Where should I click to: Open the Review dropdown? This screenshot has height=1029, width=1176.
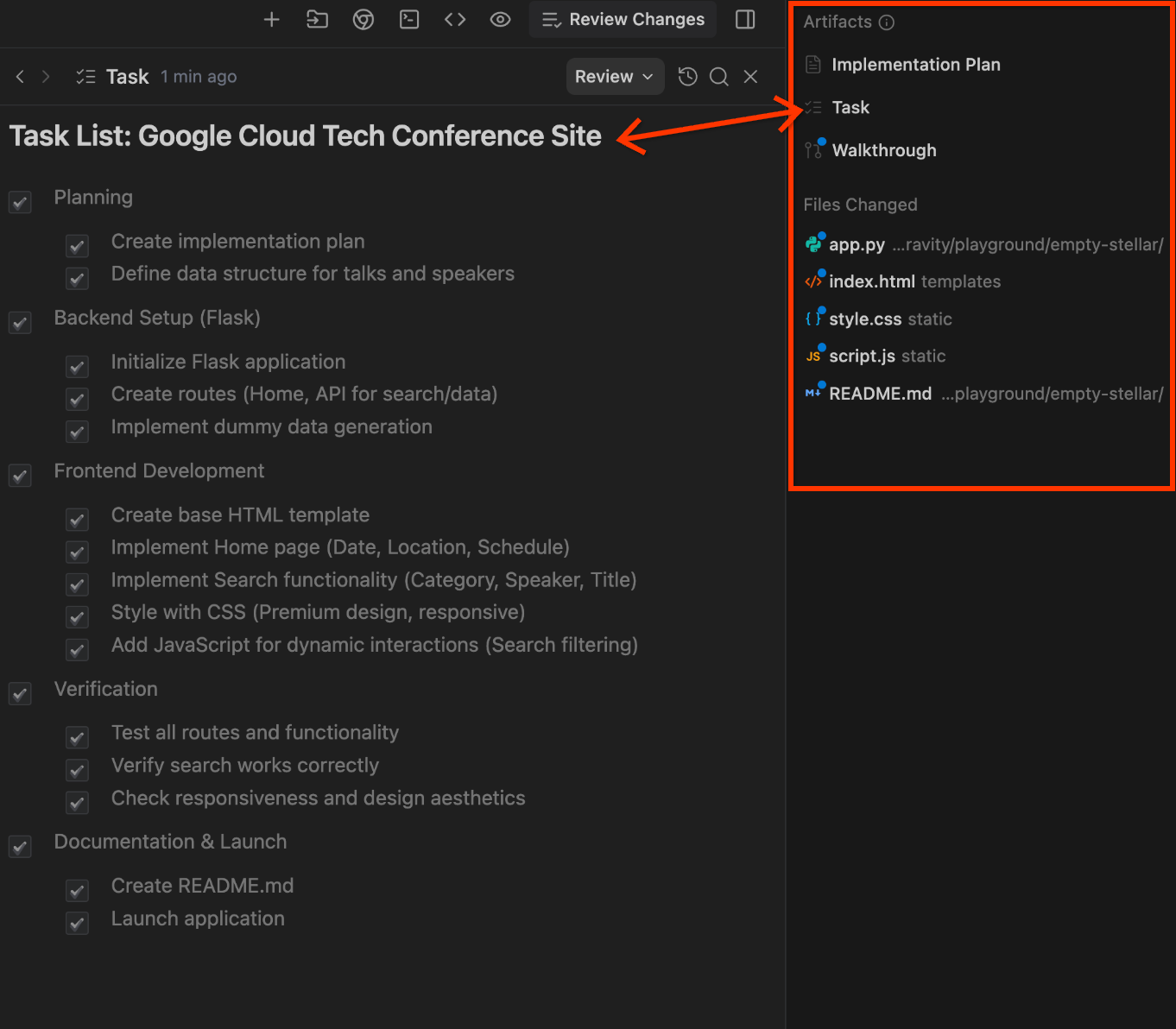click(614, 77)
